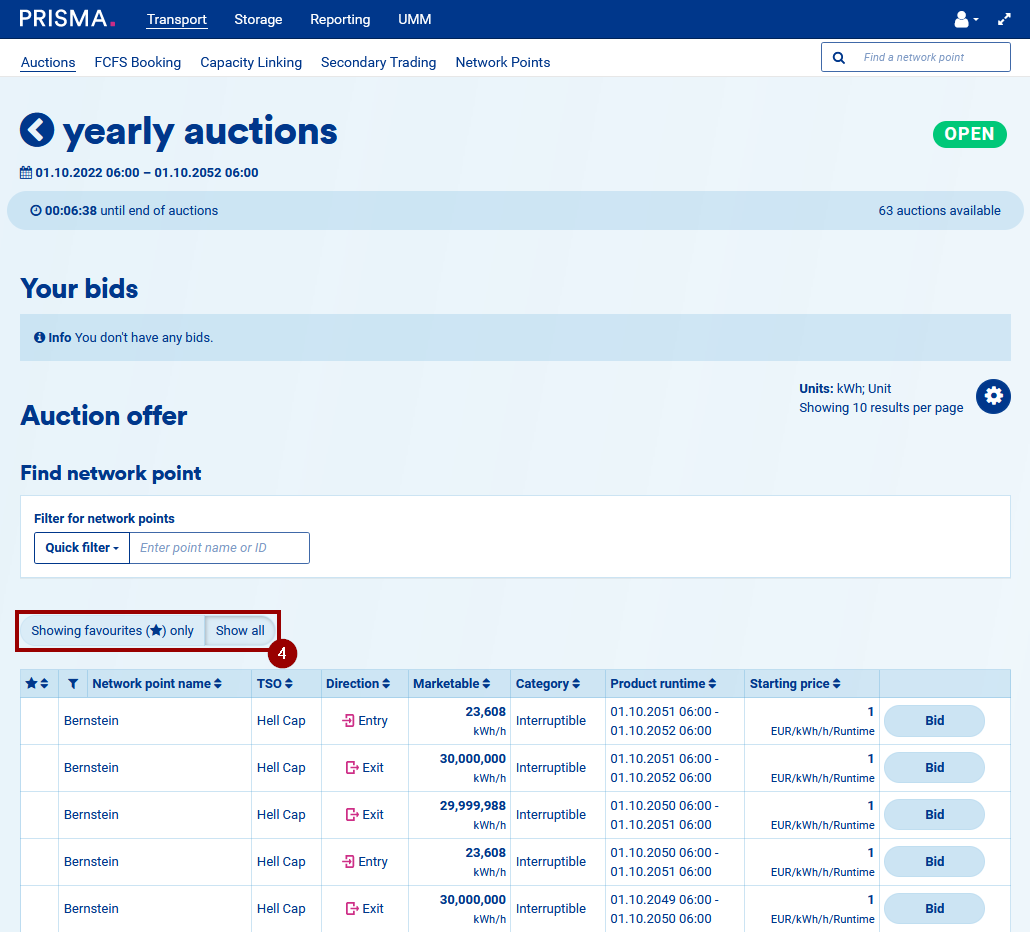Focus the Enter point name or ID field
Screen dimensions: 1030x932
tap(219, 548)
